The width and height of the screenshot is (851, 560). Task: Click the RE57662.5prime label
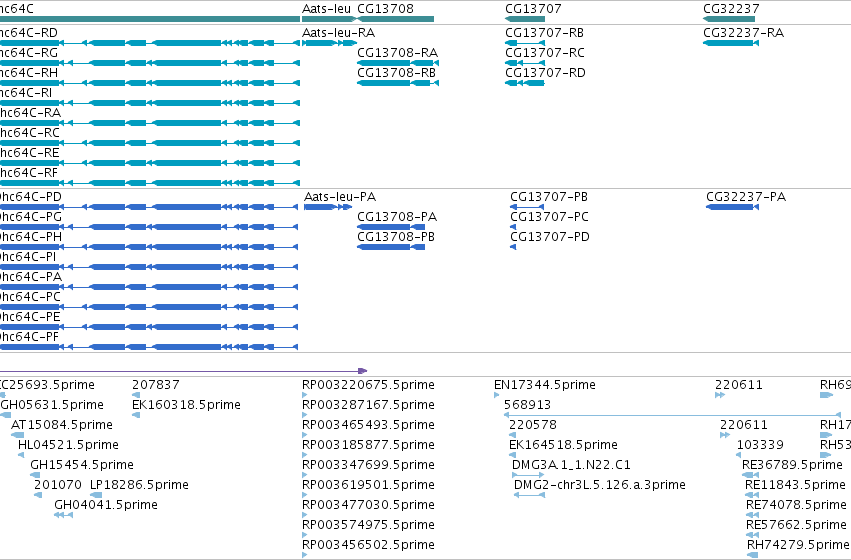[x=796, y=525]
